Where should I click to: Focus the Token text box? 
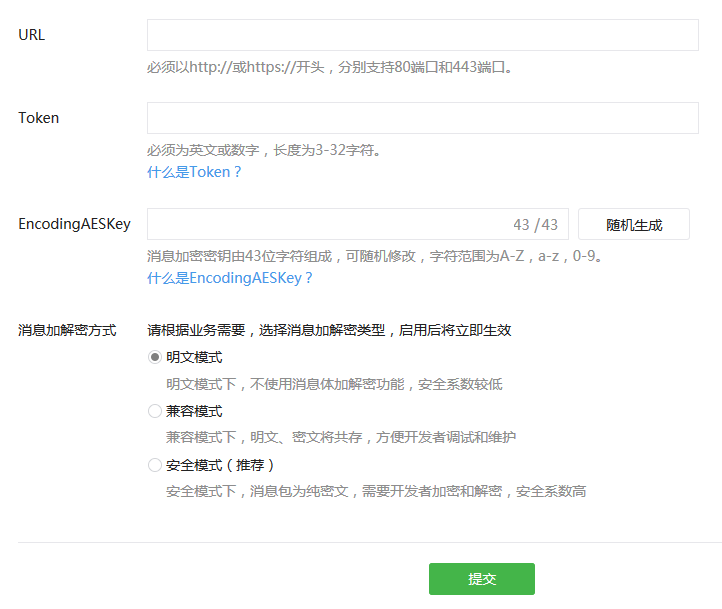pos(422,118)
